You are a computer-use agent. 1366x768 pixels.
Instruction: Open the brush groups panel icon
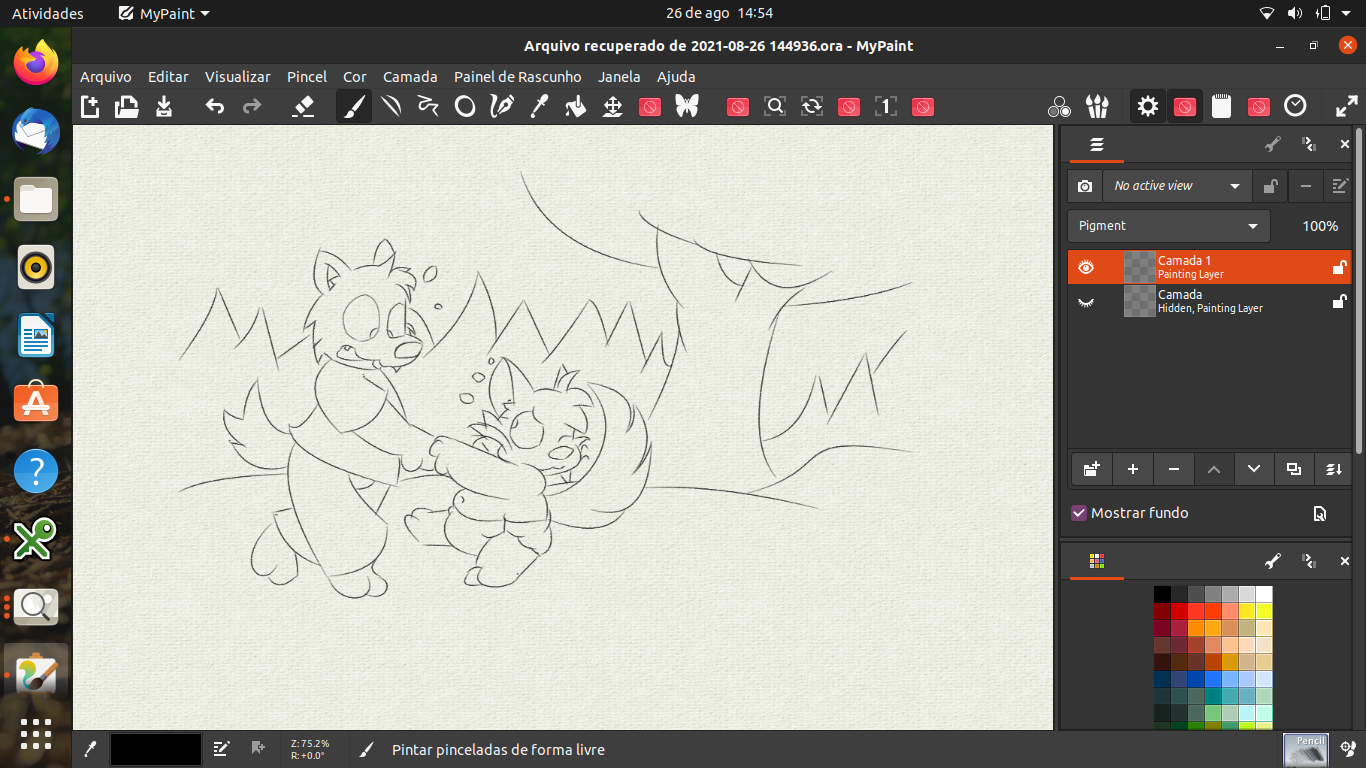1098,106
